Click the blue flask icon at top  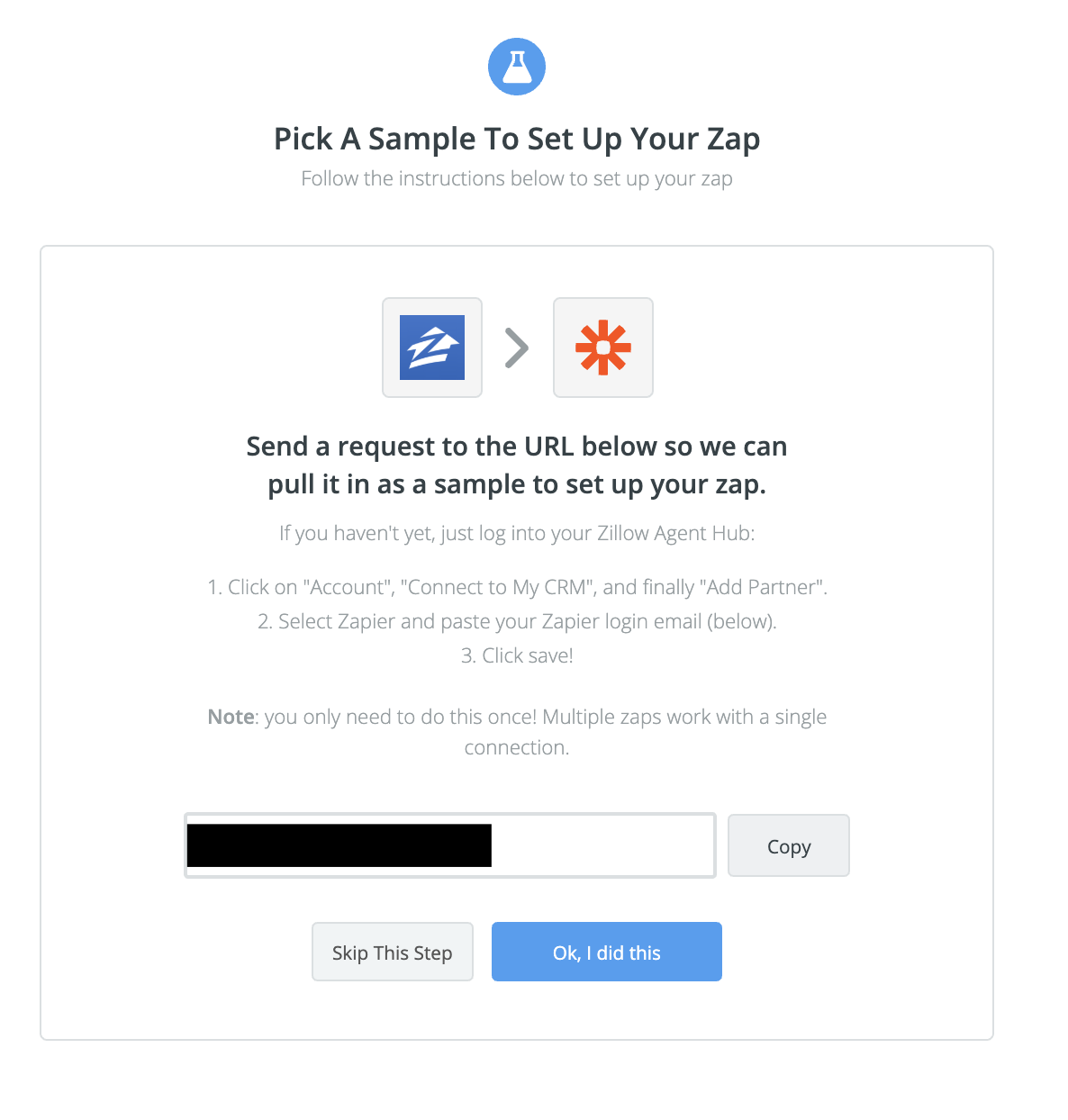517,67
